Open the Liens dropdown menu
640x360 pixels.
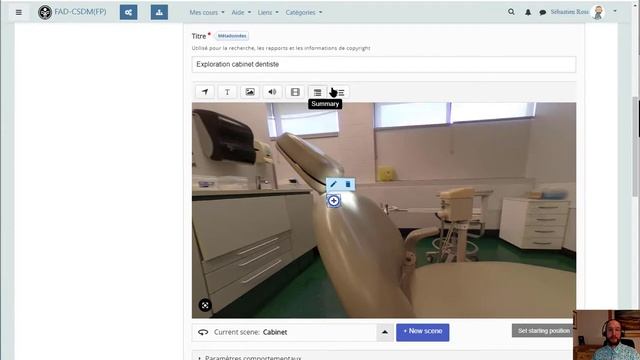coord(268,13)
